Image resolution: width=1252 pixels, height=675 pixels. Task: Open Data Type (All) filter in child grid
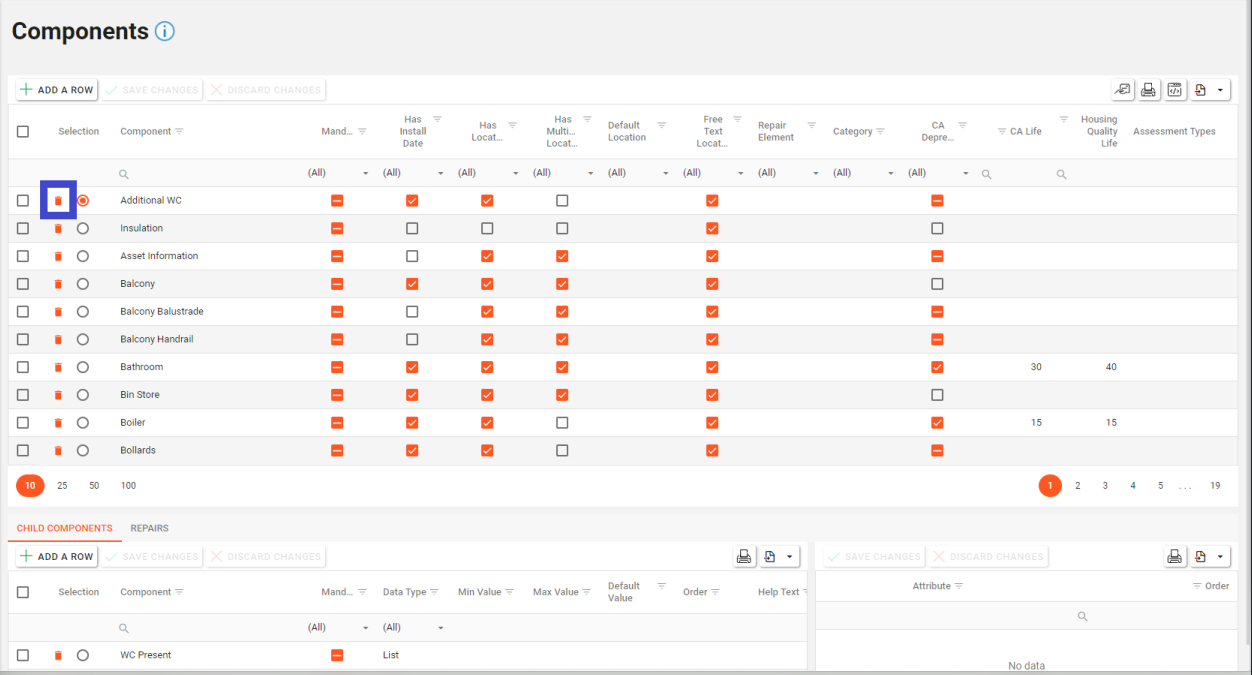440,628
